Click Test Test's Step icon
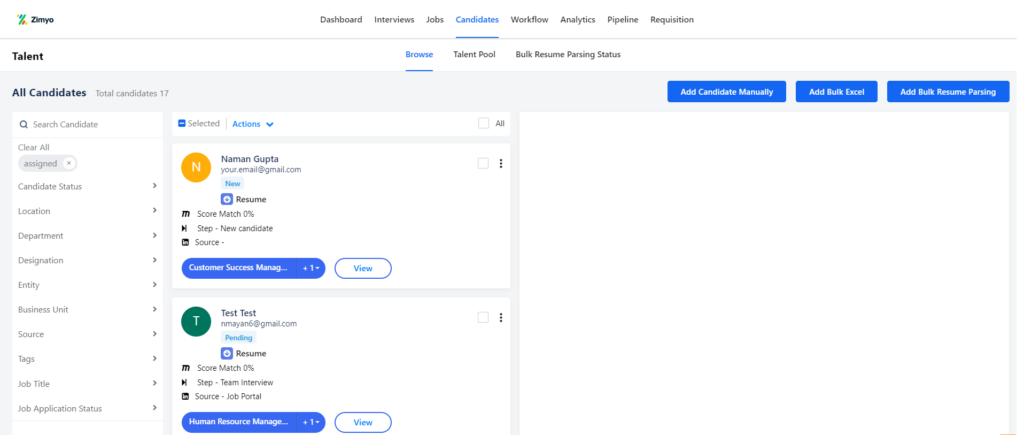Viewport: 1024px width, 435px height. 185,382
